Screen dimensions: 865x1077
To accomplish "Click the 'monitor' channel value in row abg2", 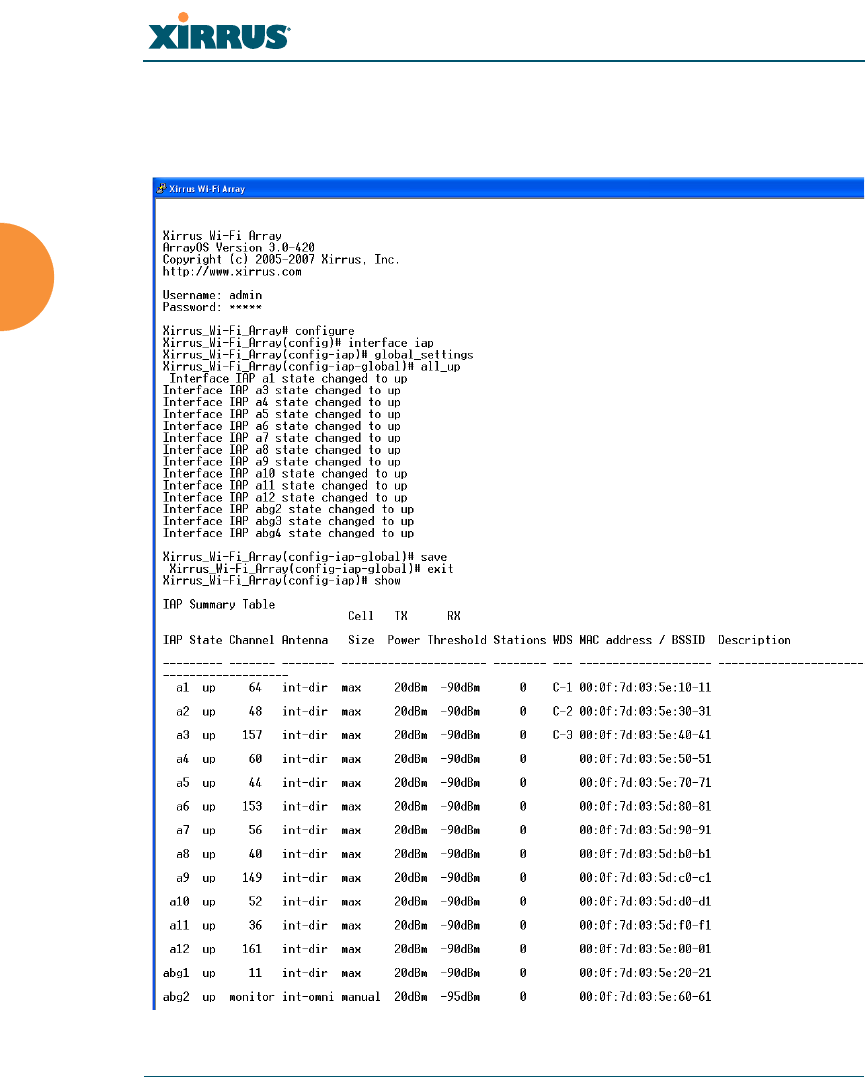I will tap(251, 997).
